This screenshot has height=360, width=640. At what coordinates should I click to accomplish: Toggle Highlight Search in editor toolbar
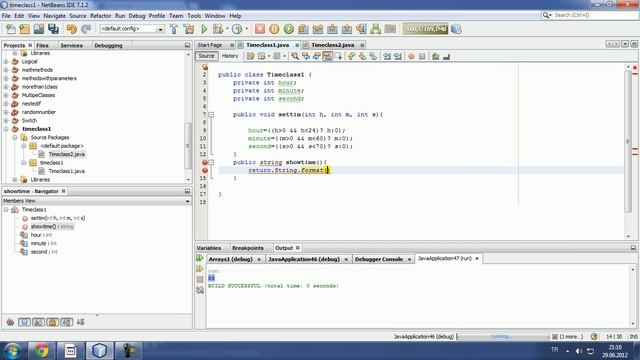tap(327, 56)
